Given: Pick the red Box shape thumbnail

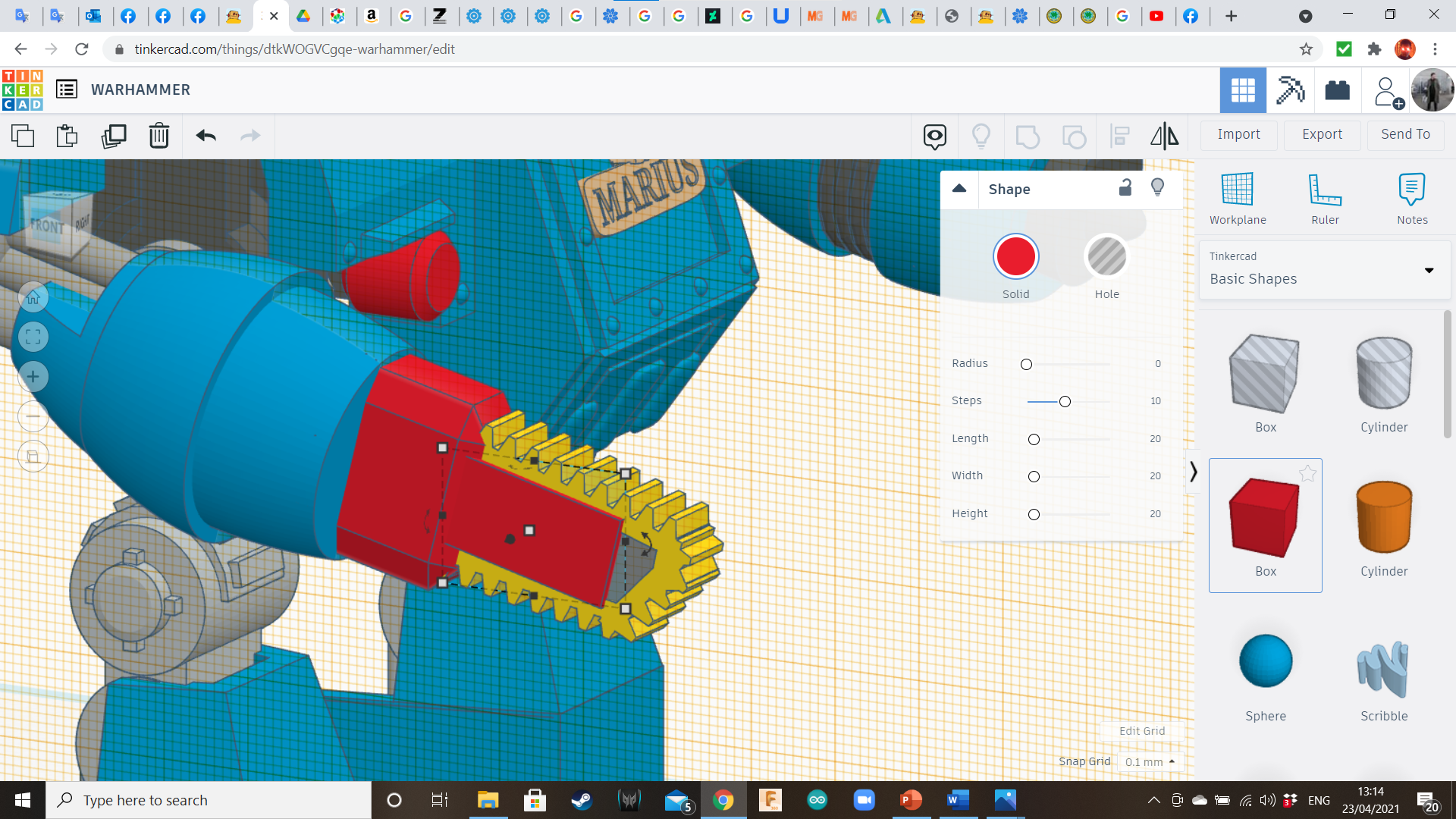Looking at the screenshot, I should [1265, 518].
